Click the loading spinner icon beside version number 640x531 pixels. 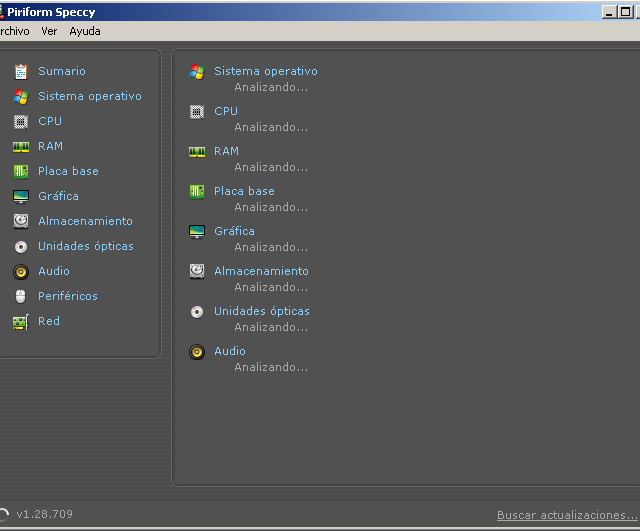pyautogui.click(x=3, y=514)
